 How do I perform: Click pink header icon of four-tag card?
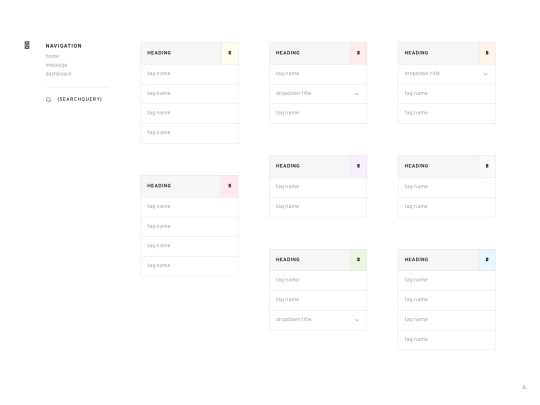[230, 186]
